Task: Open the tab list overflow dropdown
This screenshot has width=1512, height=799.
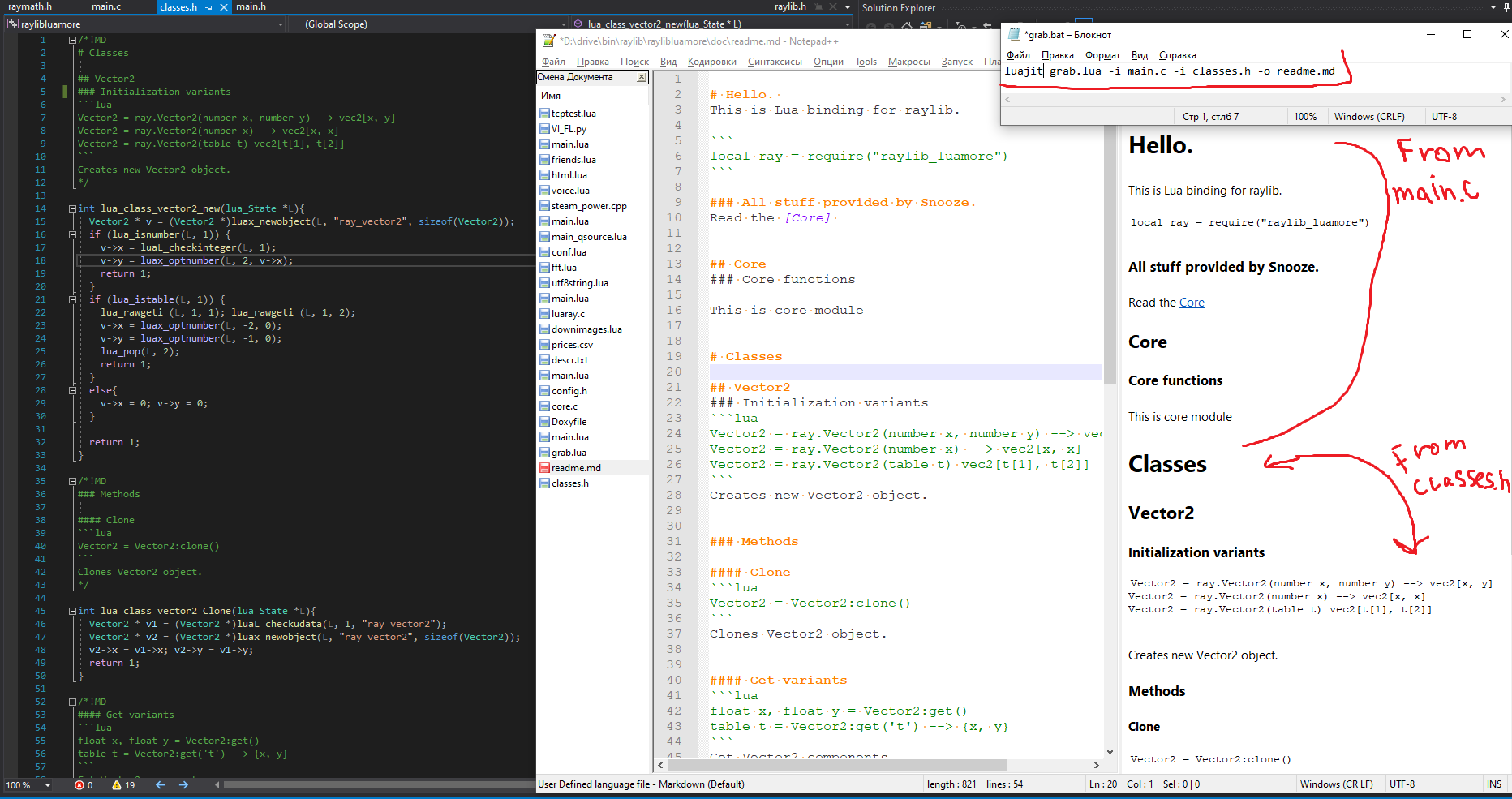Action: [848, 6]
